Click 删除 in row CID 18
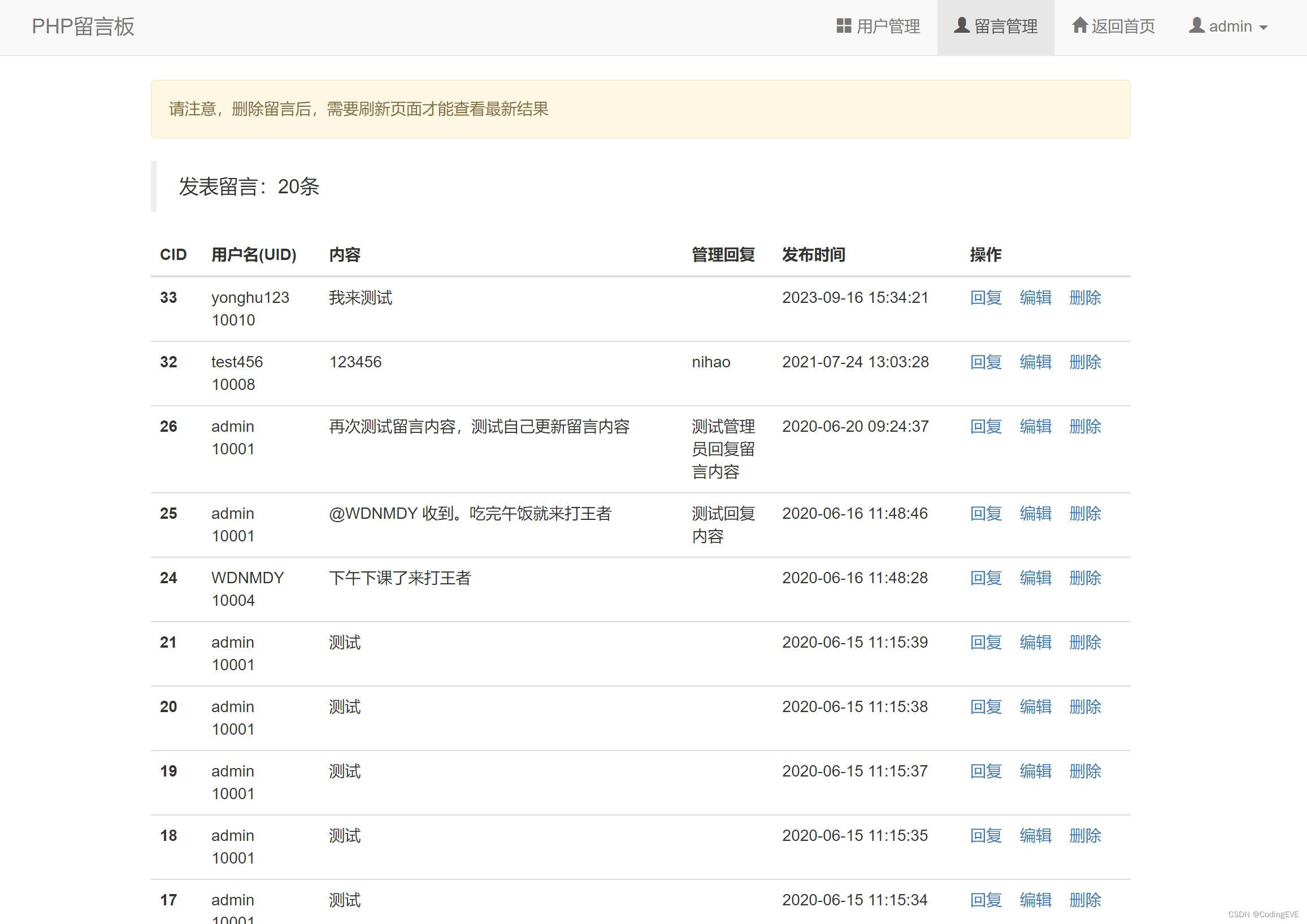The width and height of the screenshot is (1307, 924). coord(1085,835)
